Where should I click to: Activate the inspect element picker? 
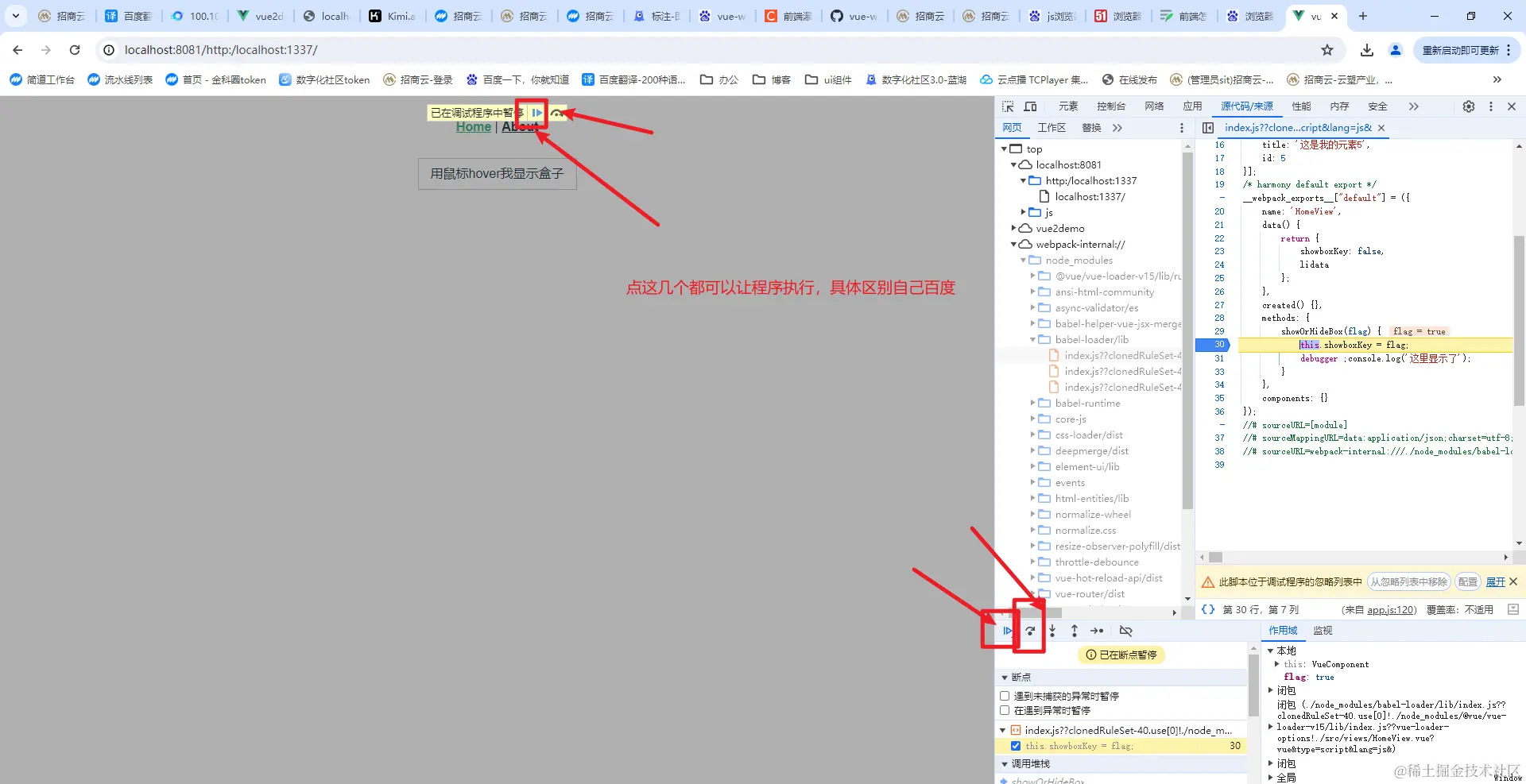tap(1008, 106)
